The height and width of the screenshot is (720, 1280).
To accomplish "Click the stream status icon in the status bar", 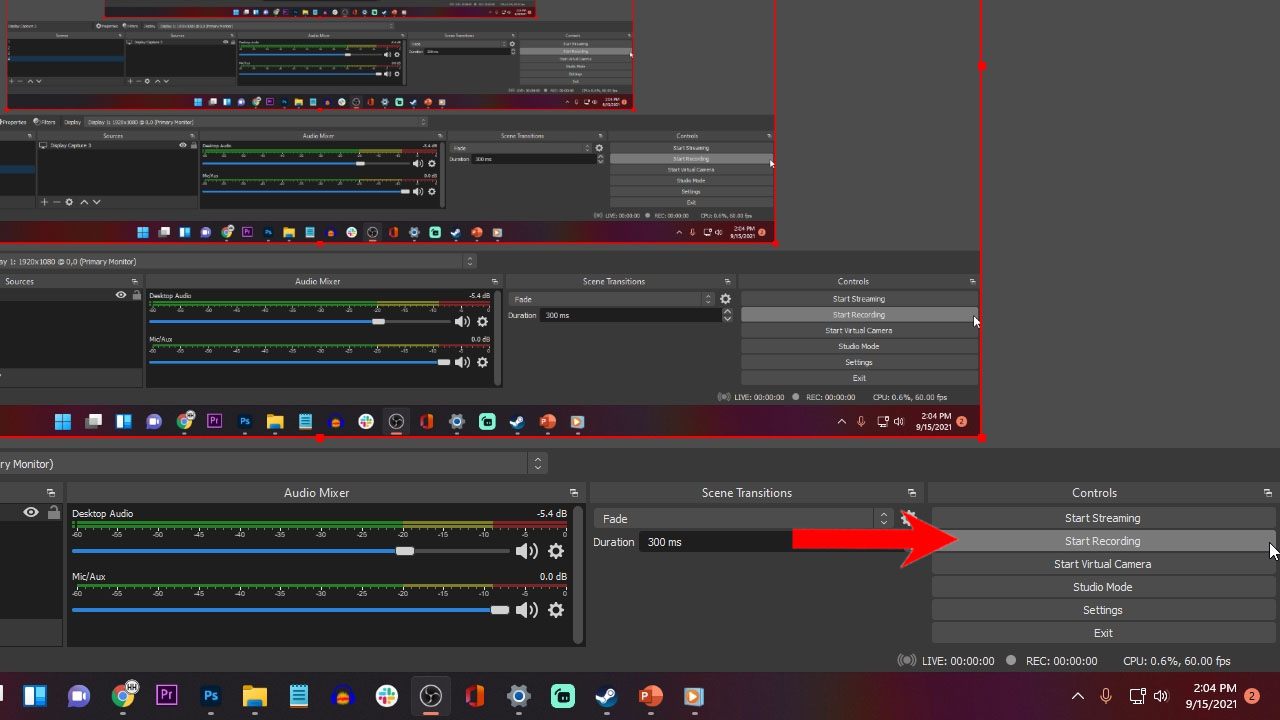I will [907, 661].
